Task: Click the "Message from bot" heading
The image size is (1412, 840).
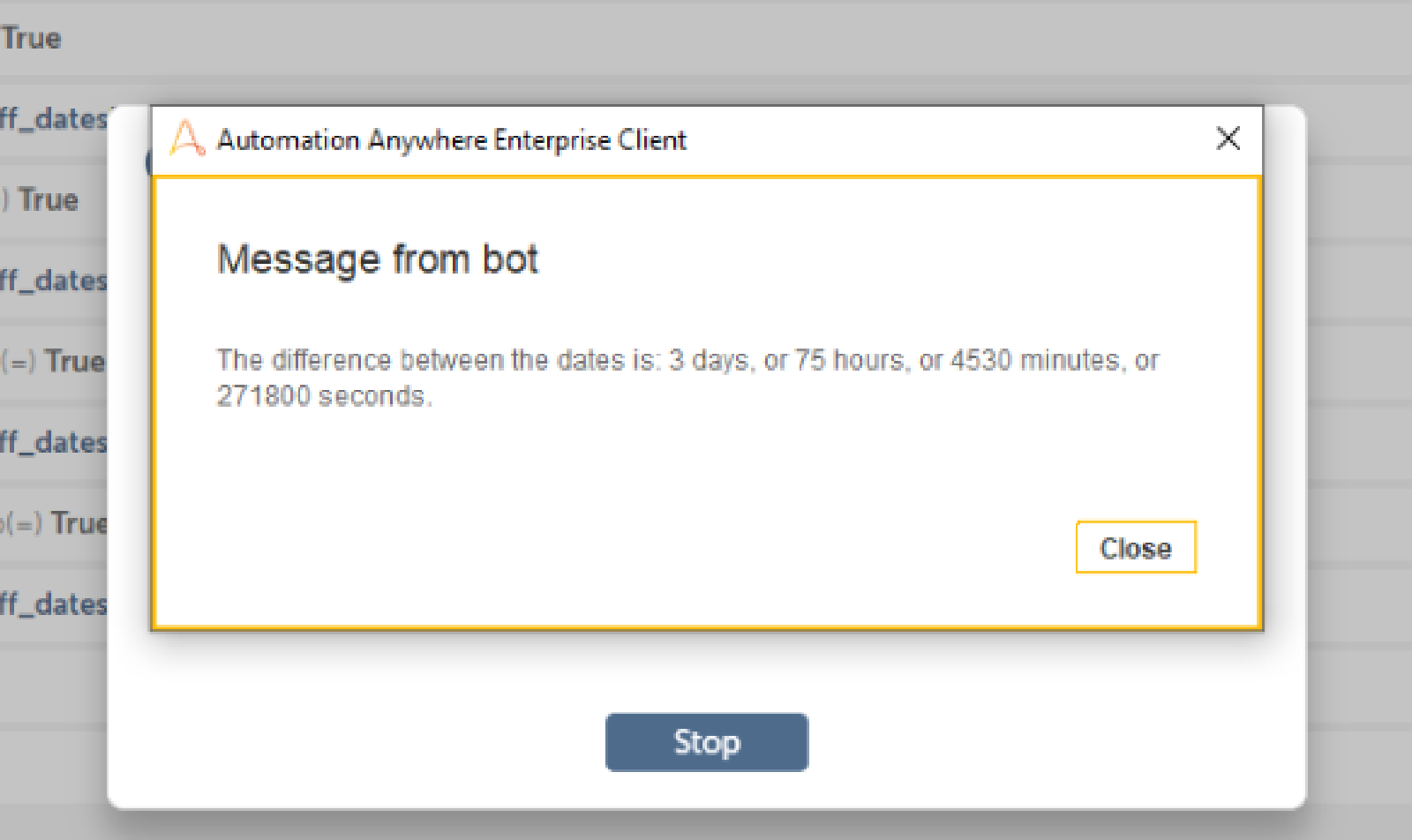Action: point(378,259)
